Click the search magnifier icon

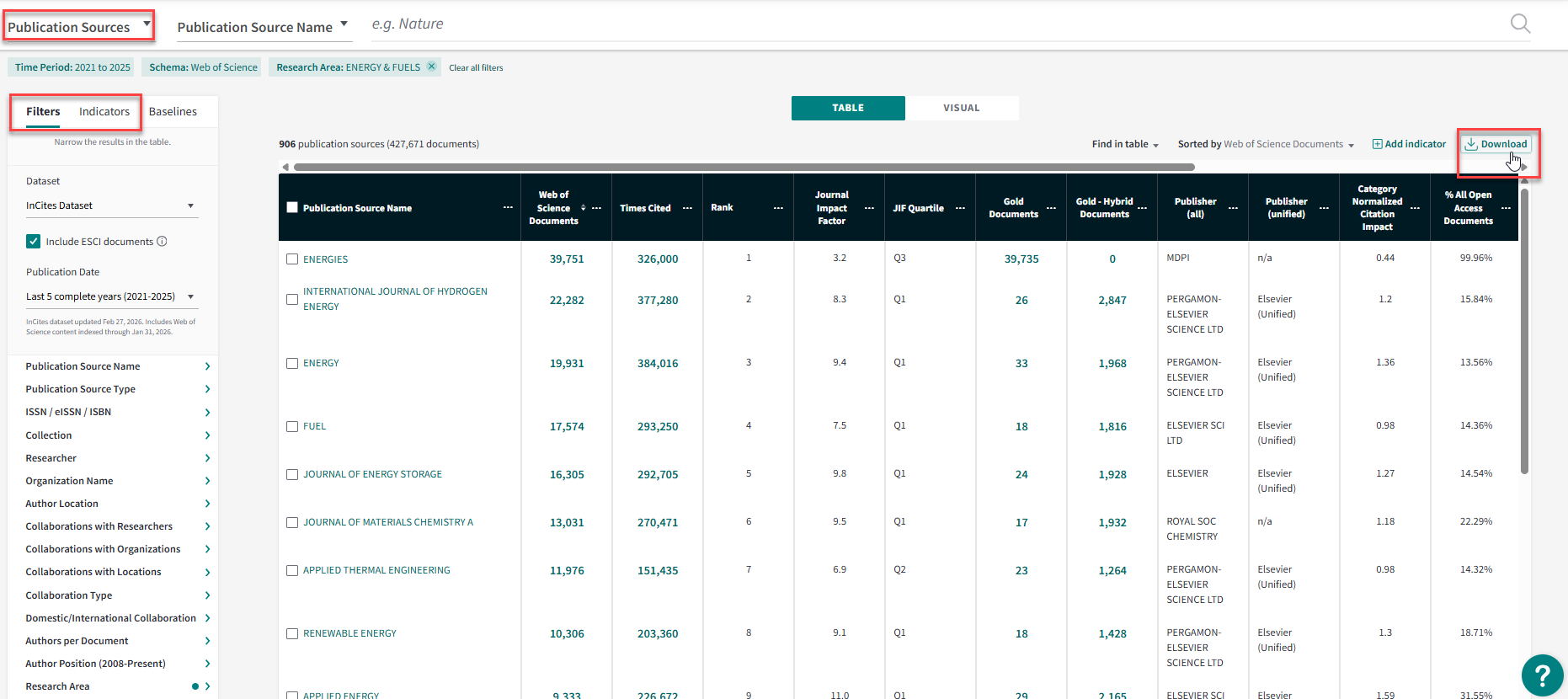(x=1520, y=24)
